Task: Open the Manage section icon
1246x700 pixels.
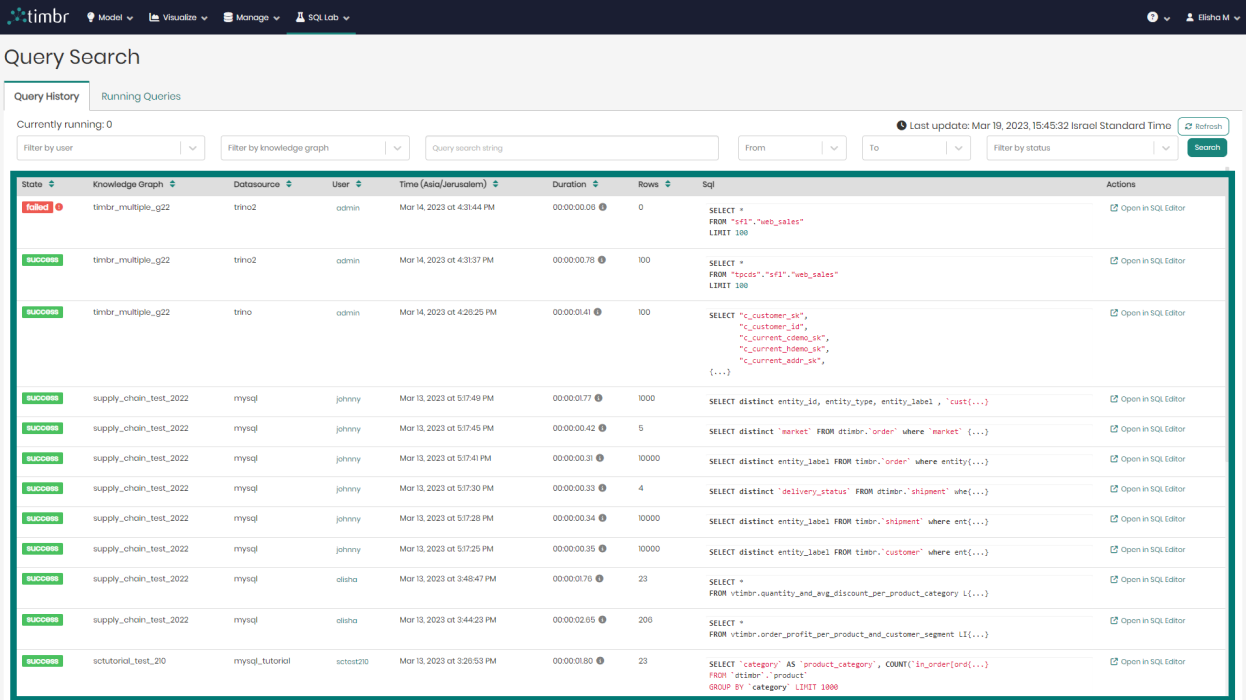Action: pos(228,17)
